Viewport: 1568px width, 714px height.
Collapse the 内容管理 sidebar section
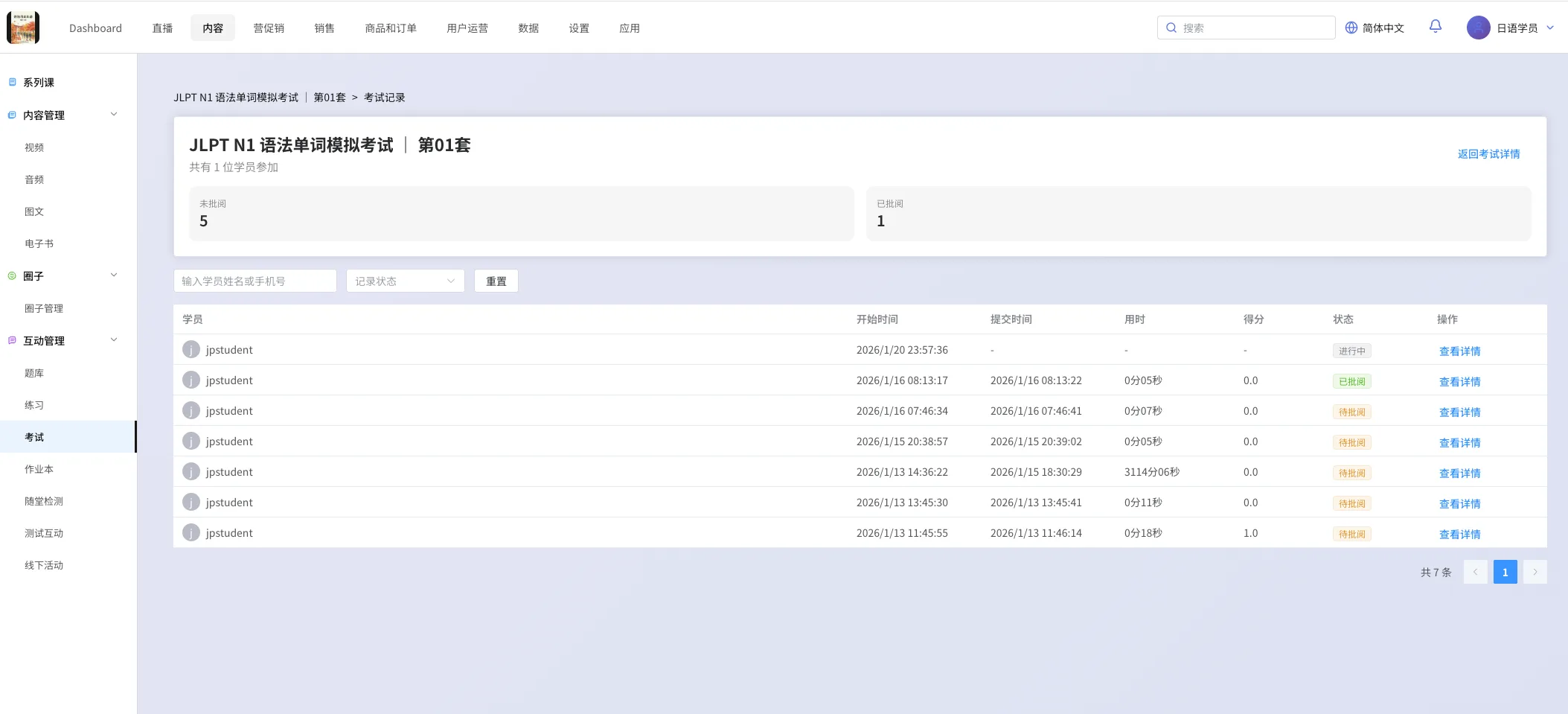pyautogui.click(x=114, y=115)
